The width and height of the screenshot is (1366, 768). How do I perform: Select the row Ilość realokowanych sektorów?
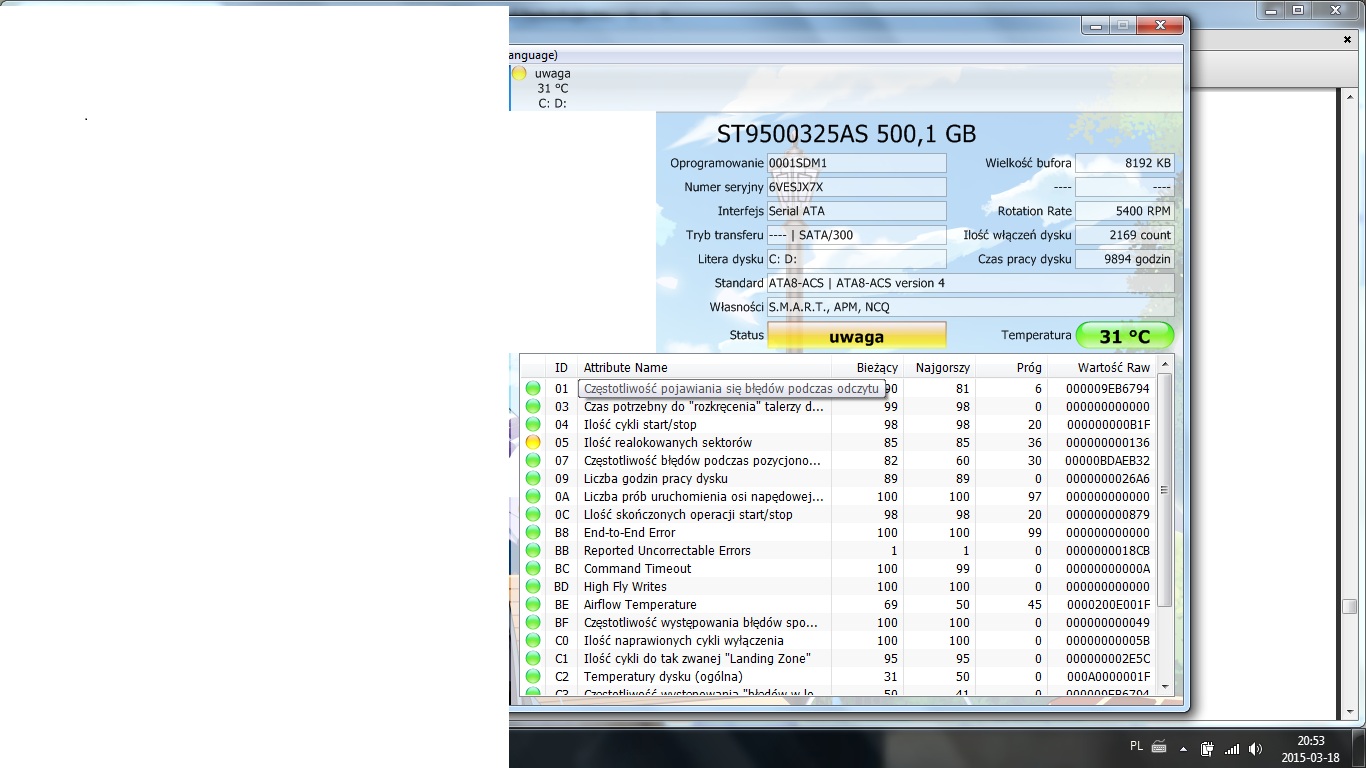[x=838, y=443]
